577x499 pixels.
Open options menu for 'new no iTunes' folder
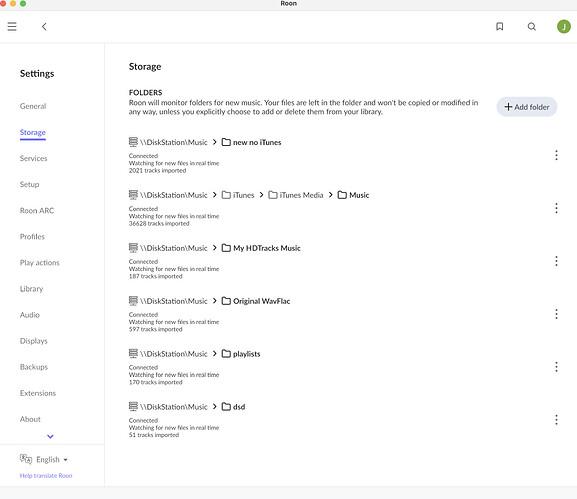556,155
